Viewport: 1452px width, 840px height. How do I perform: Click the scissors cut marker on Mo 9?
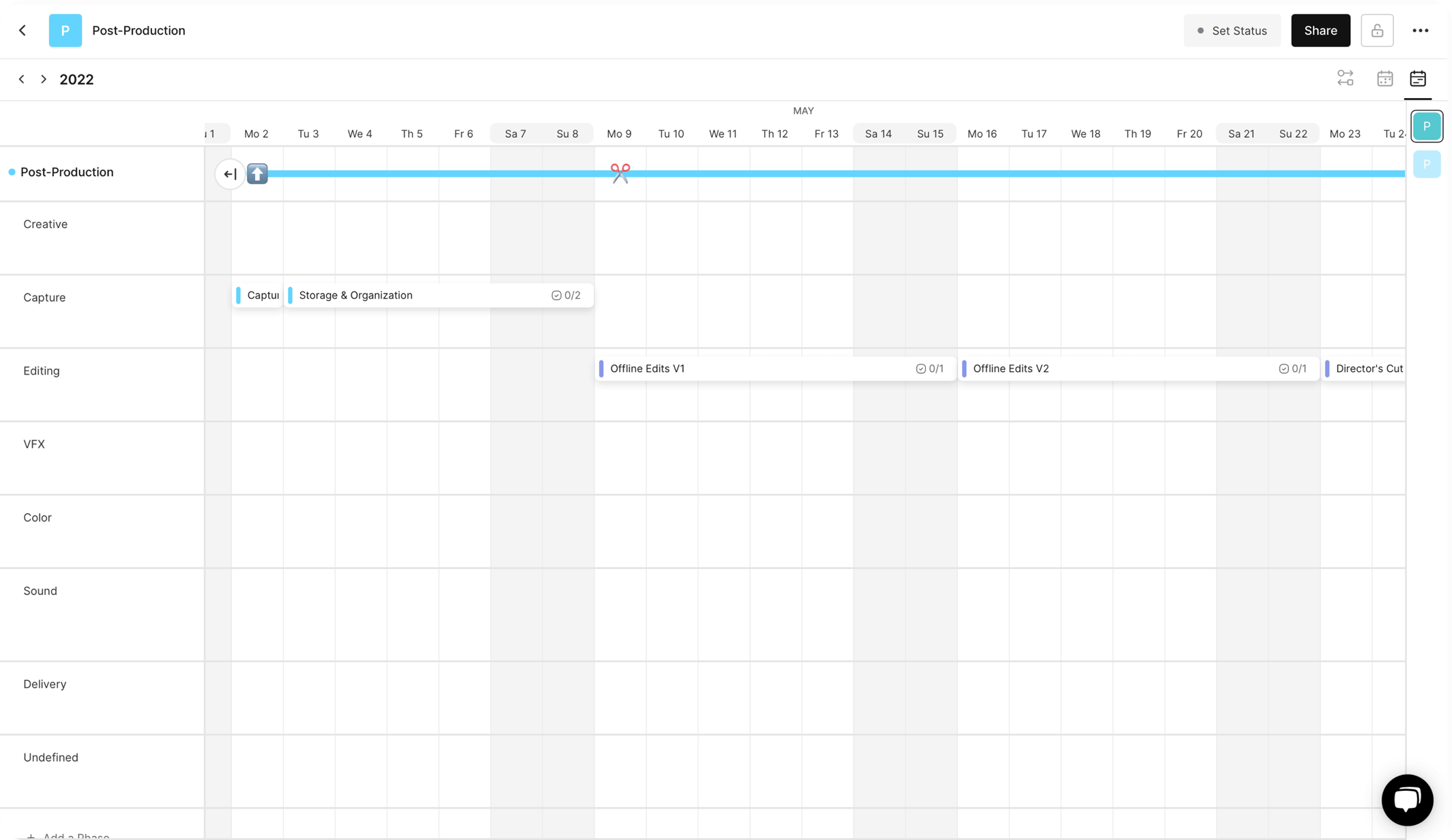pos(620,173)
